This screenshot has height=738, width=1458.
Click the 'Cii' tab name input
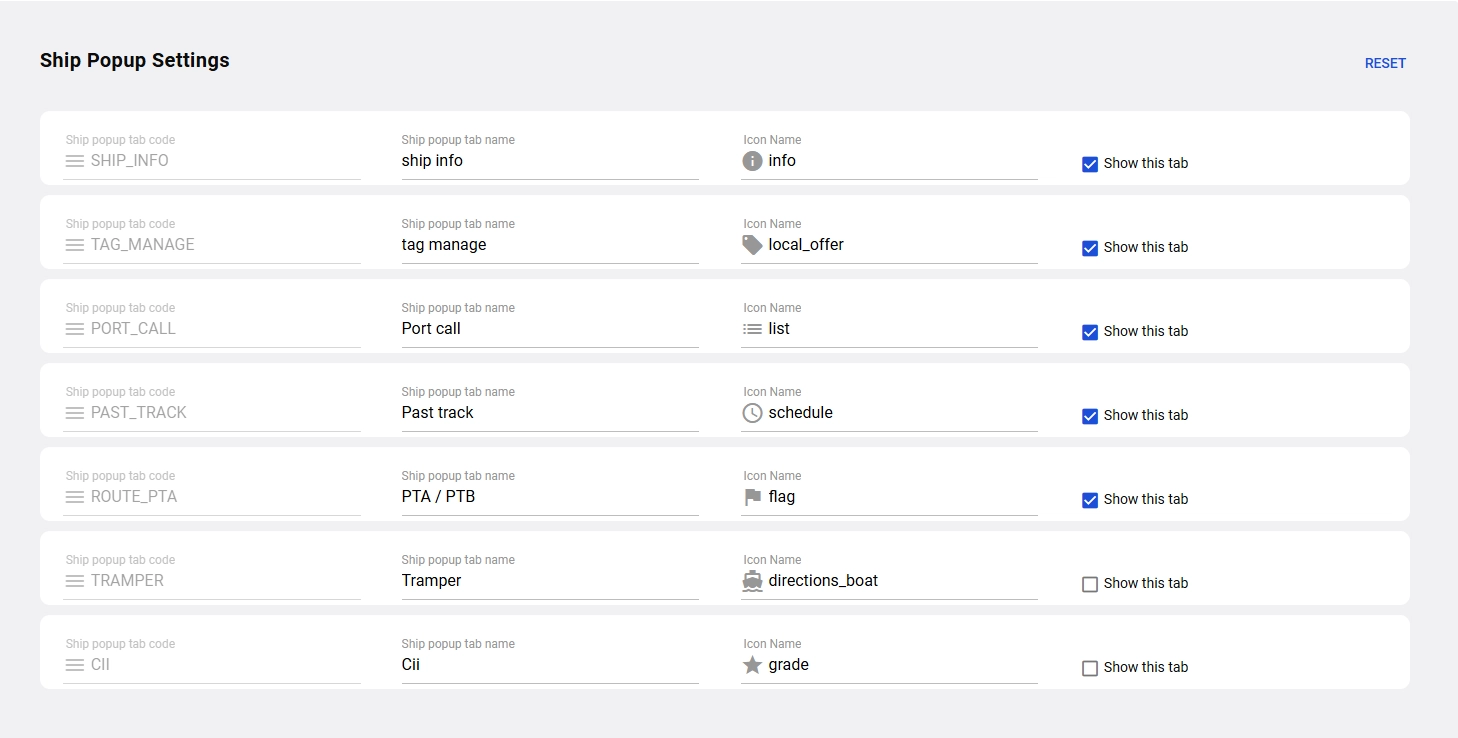coord(548,665)
